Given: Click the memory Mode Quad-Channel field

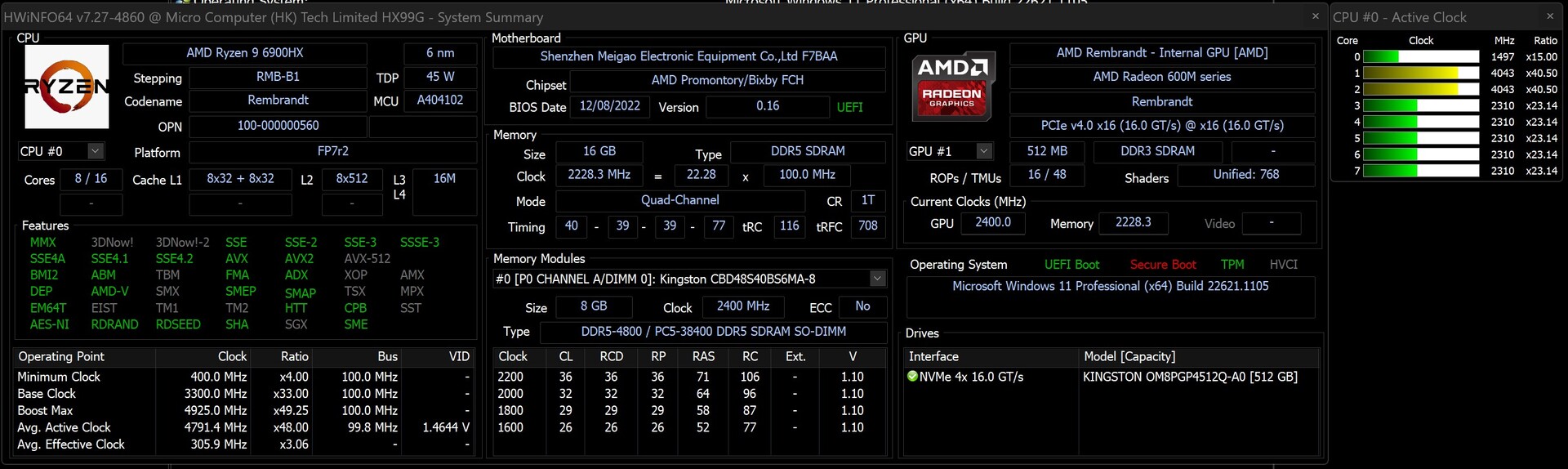Looking at the screenshot, I should tap(679, 200).
